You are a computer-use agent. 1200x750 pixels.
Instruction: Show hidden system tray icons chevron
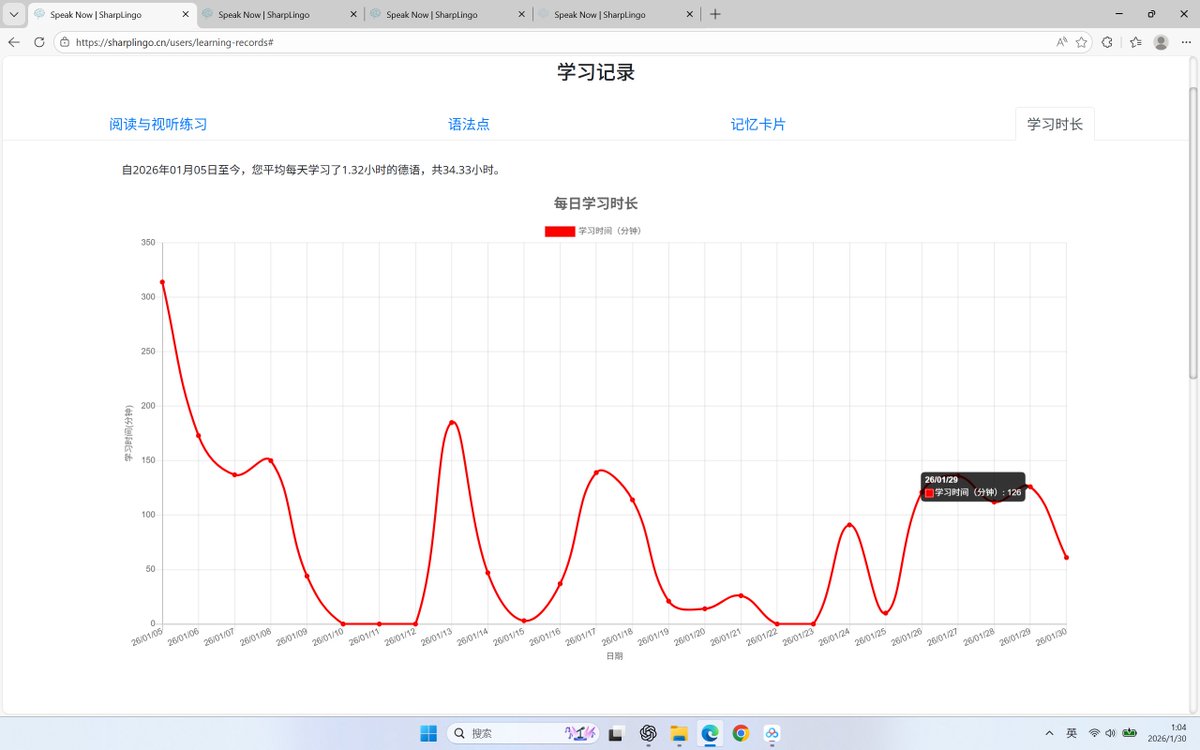tap(1049, 733)
